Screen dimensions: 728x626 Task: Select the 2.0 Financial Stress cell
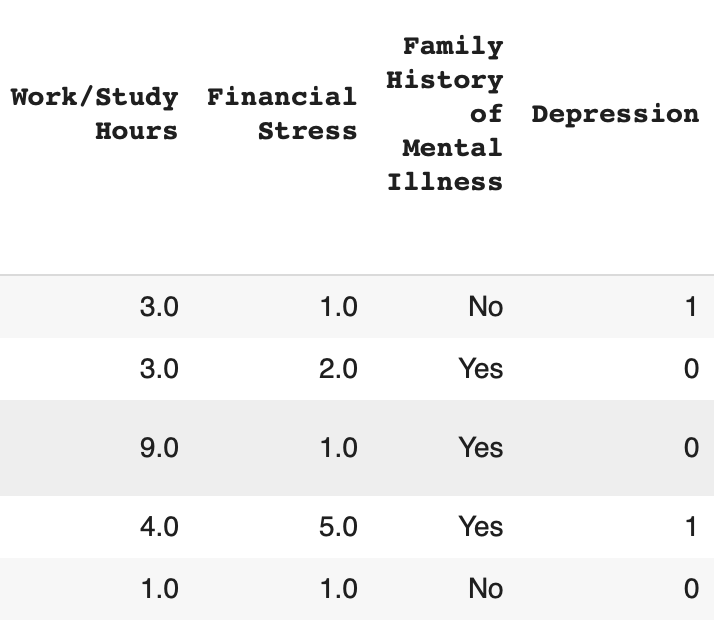click(338, 369)
